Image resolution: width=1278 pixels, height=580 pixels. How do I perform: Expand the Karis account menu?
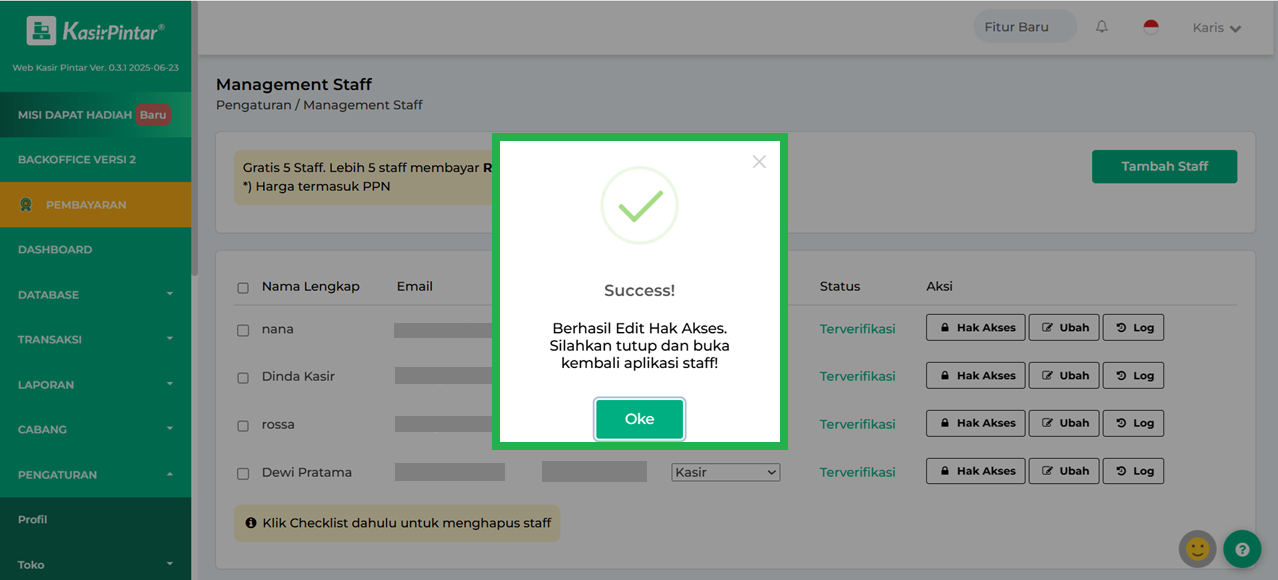click(x=1216, y=28)
